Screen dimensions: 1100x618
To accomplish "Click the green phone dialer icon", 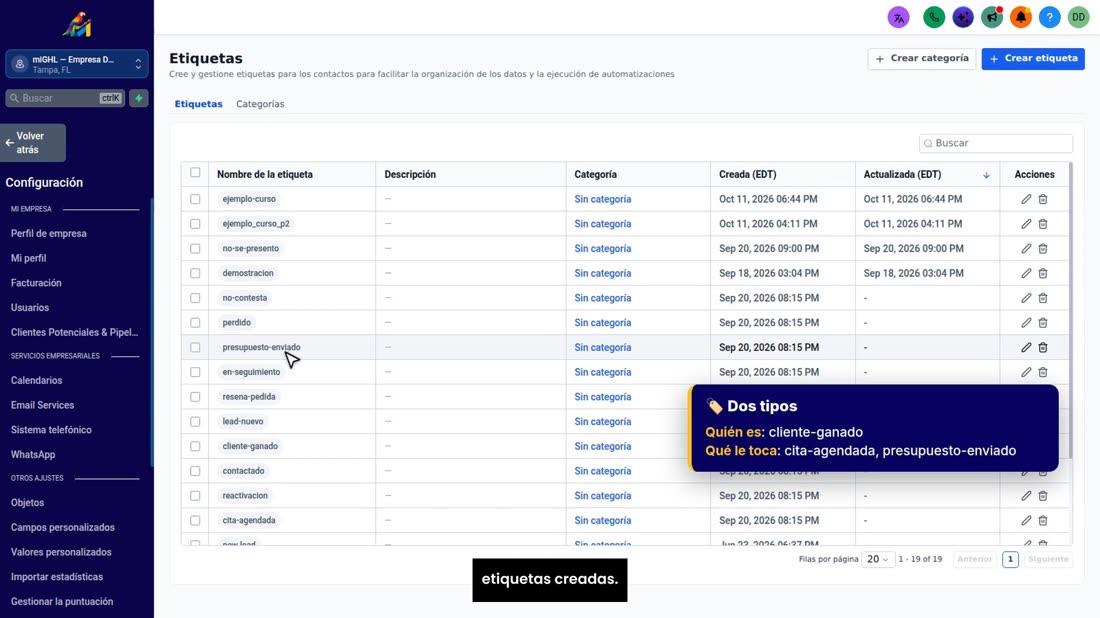I will 934,18.
